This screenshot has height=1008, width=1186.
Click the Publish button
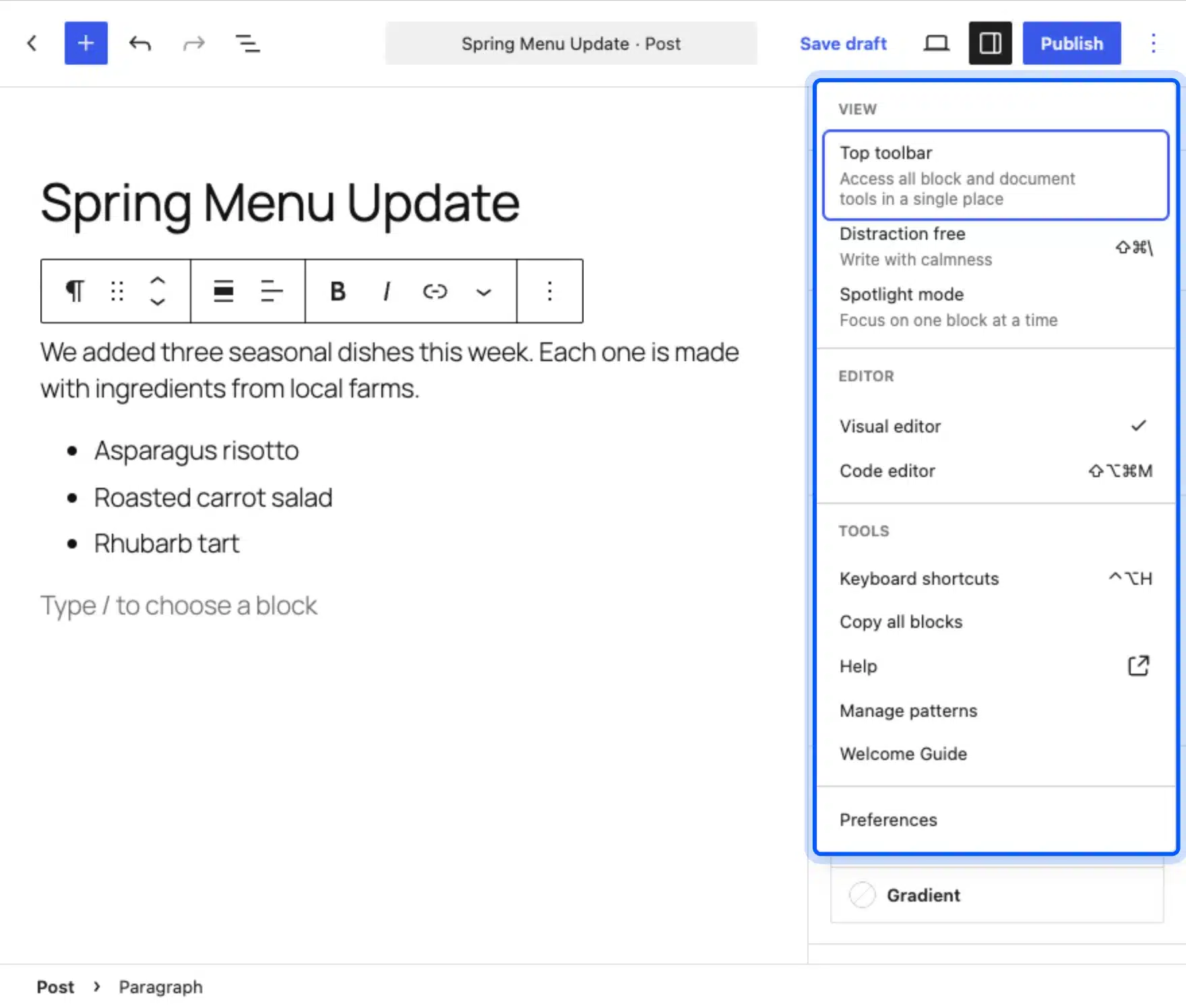tap(1071, 43)
